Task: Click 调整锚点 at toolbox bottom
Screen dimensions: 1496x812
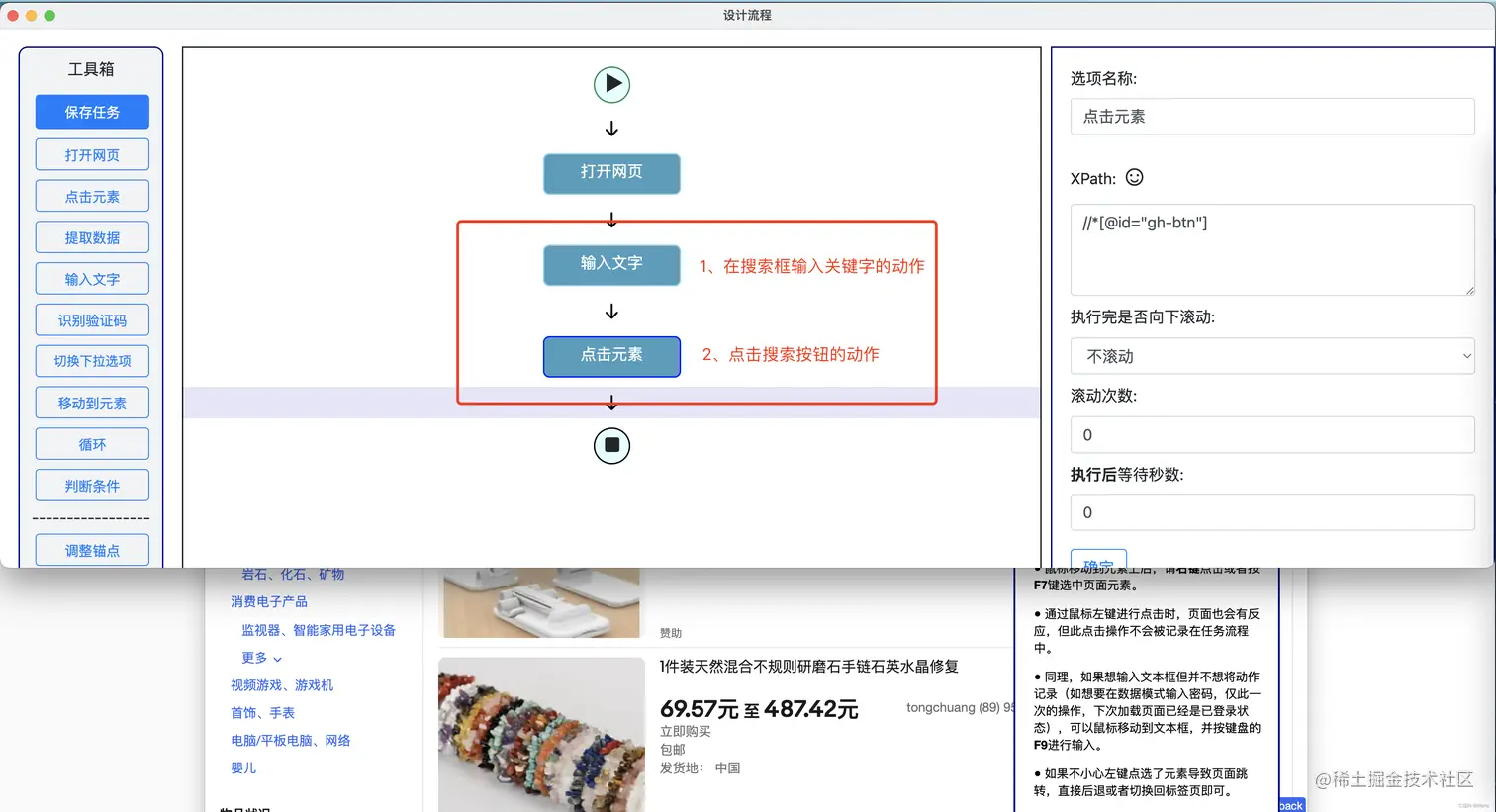Action: tap(91, 549)
